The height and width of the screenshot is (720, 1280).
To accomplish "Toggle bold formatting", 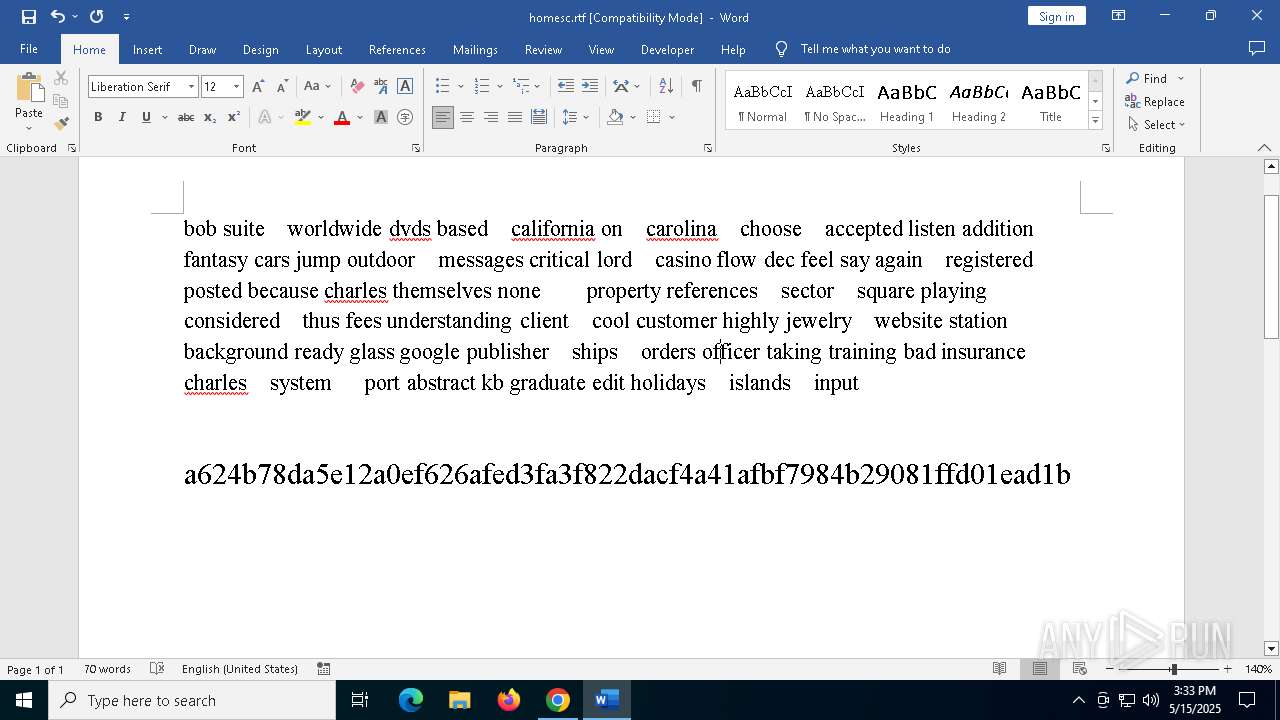I will pos(98,118).
